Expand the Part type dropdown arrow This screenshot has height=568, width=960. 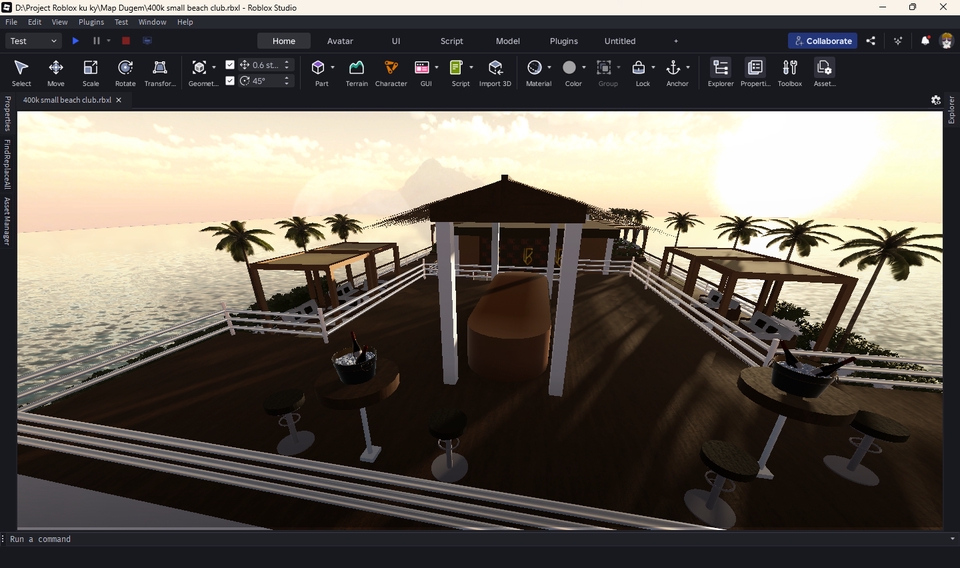(333, 68)
